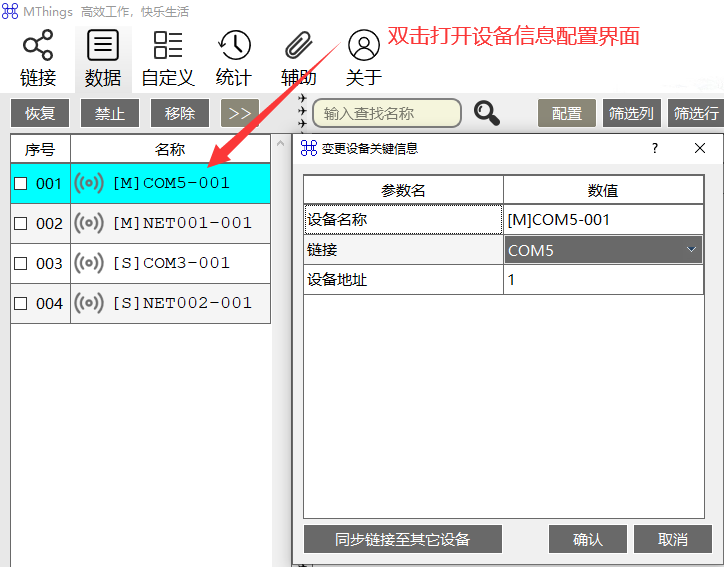
Task: Click the dialog's MThings title icon
Action: point(308,148)
